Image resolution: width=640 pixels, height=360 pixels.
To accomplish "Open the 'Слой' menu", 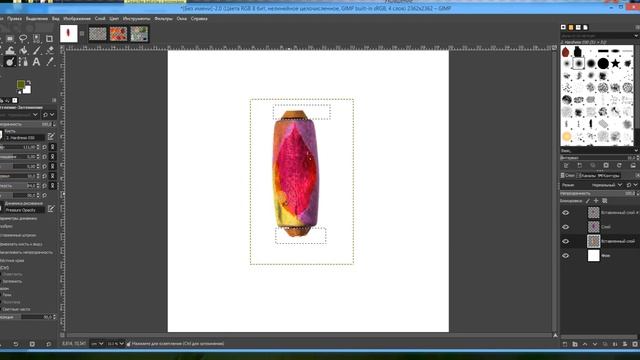I will tap(100, 19).
